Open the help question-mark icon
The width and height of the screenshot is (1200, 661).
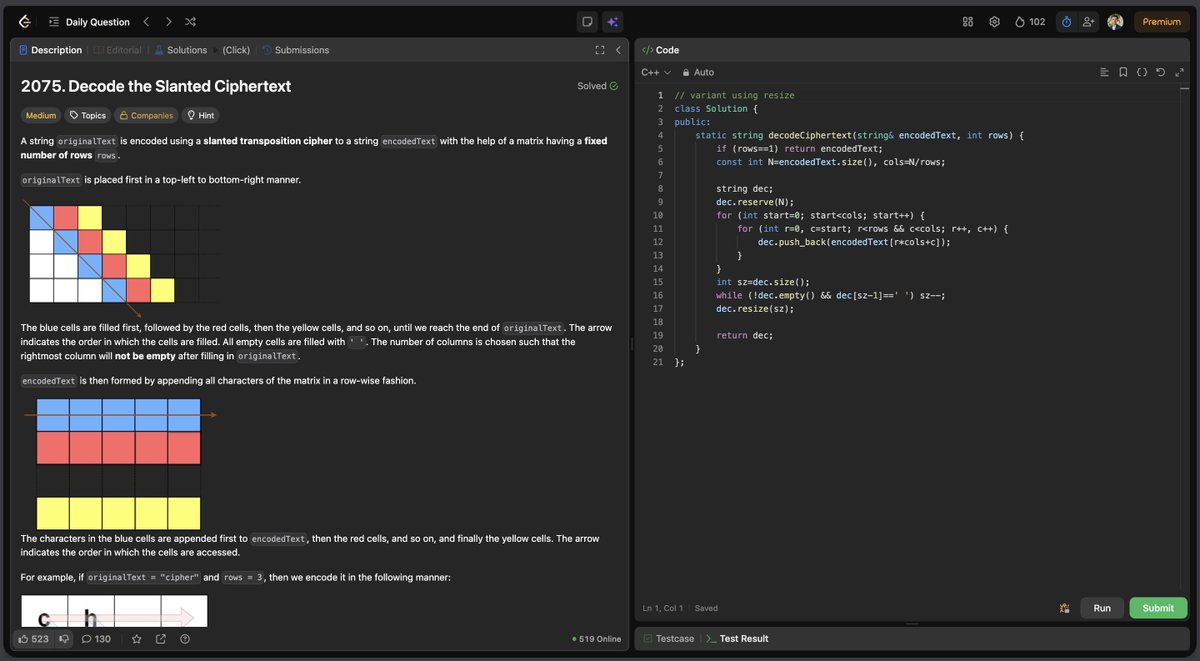pos(185,639)
